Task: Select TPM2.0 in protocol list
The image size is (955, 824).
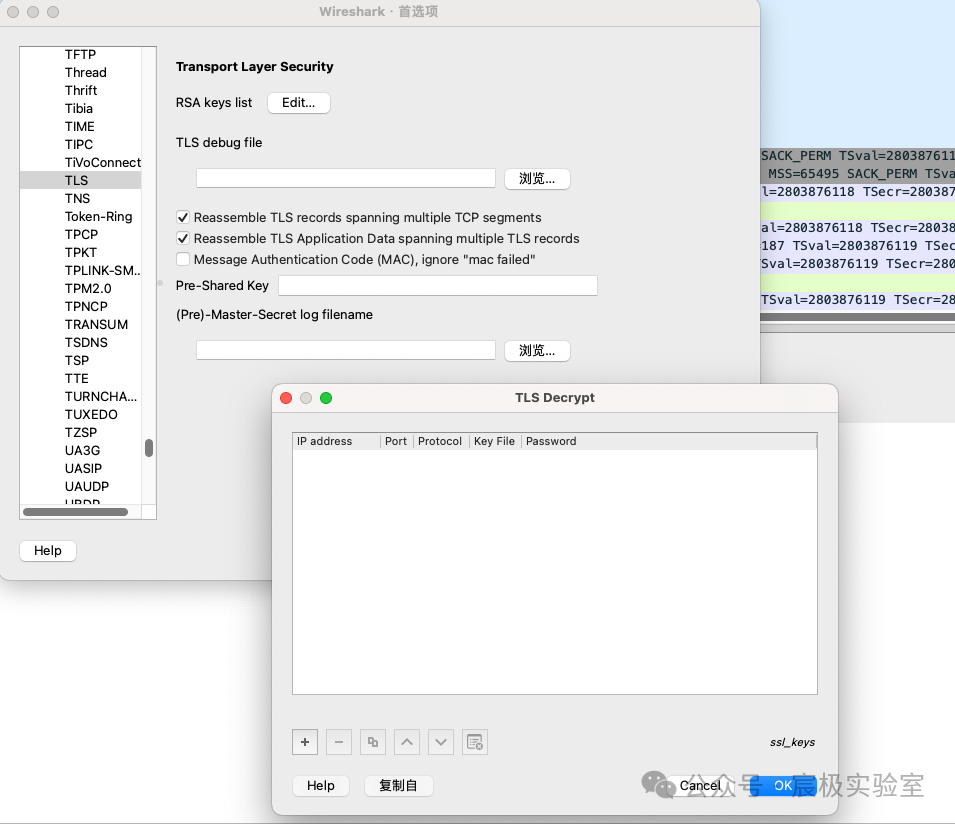Action: tap(80, 288)
